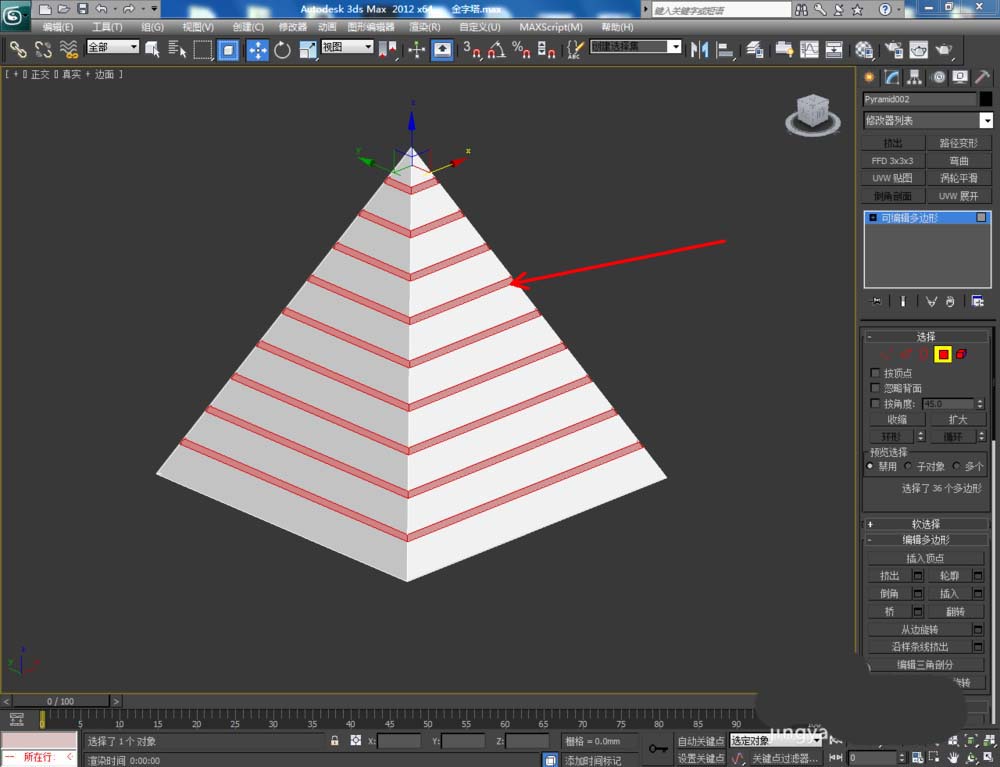The height and width of the screenshot is (767, 1000).
Task: Expand the 可编辑多边形 stack entry
Action: tap(873, 218)
